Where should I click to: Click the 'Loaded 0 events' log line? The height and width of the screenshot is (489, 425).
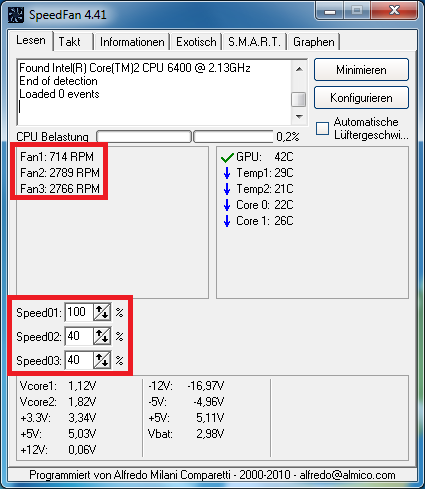click(x=59, y=94)
